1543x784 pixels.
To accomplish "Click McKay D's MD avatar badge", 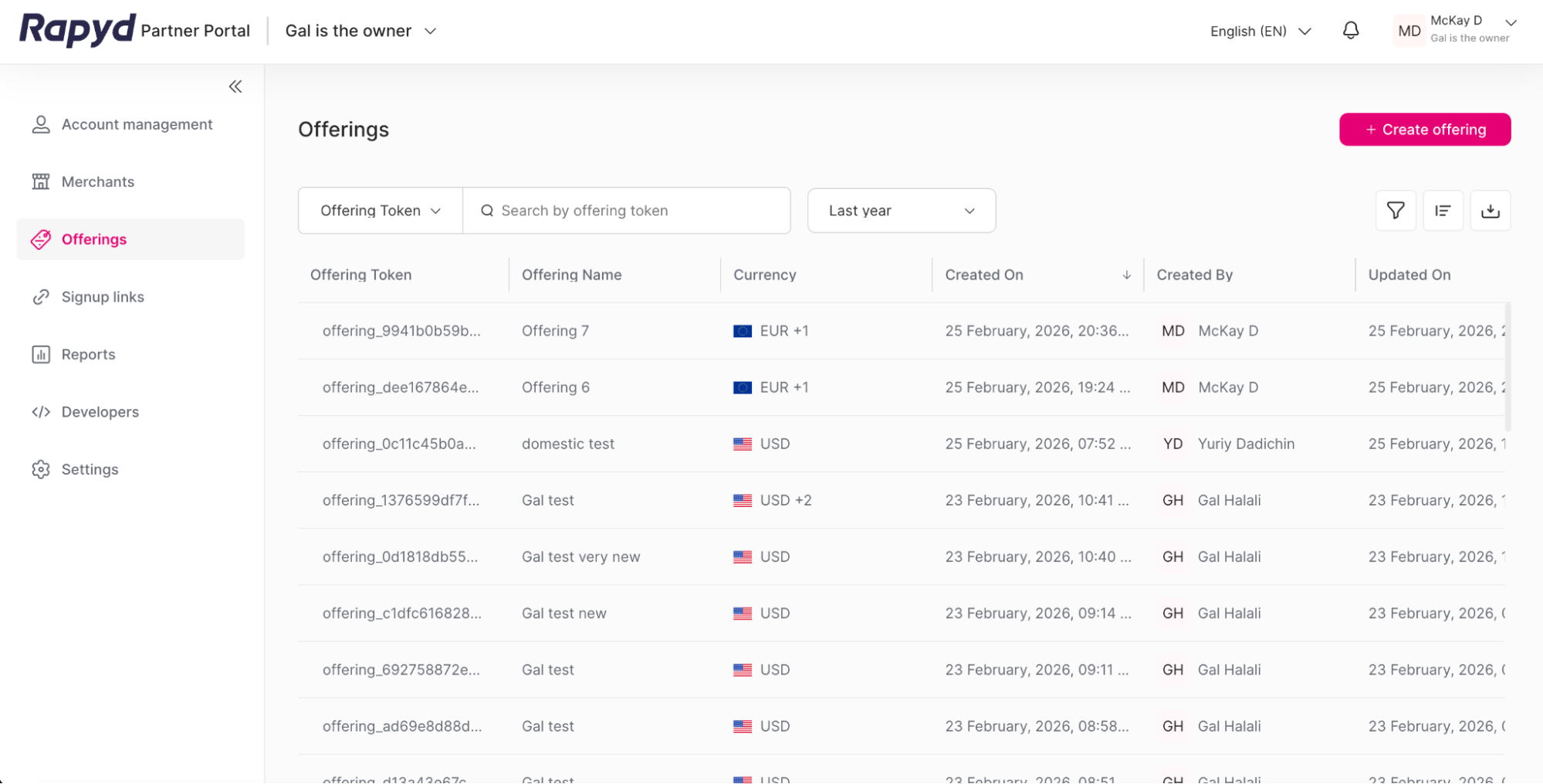I will coord(1409,30).
